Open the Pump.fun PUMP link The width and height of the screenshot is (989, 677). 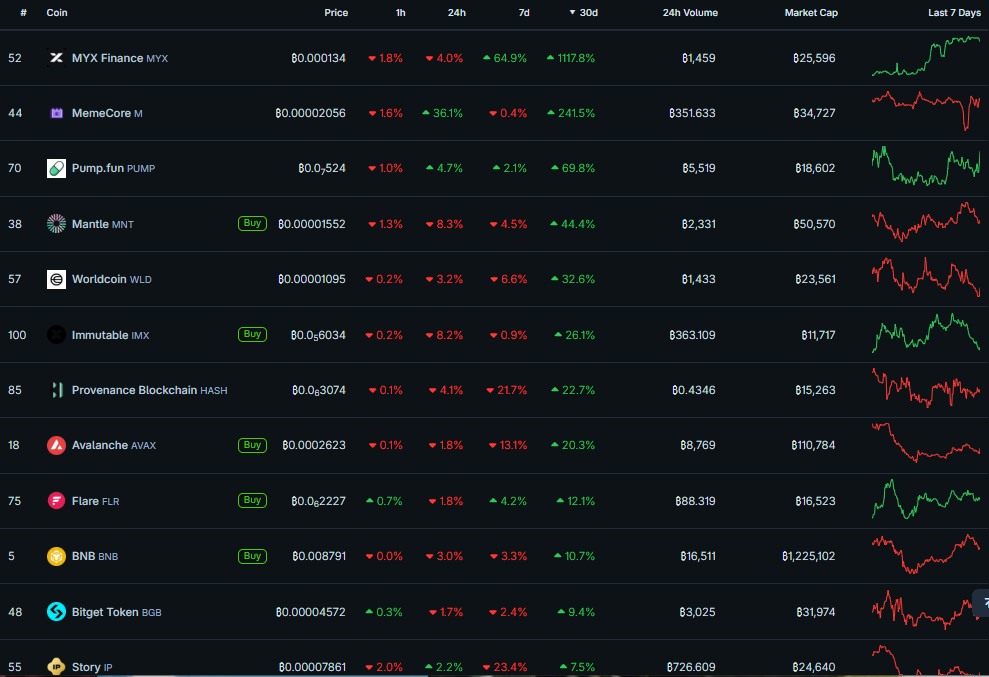[114, 168]
